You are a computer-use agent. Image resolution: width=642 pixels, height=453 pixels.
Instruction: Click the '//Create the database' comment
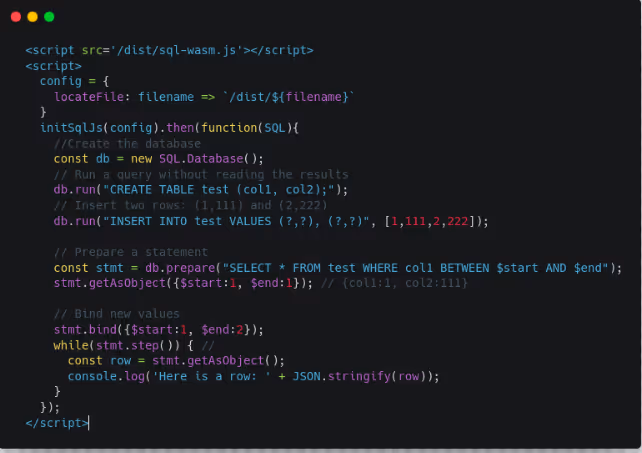coord(127,144)
